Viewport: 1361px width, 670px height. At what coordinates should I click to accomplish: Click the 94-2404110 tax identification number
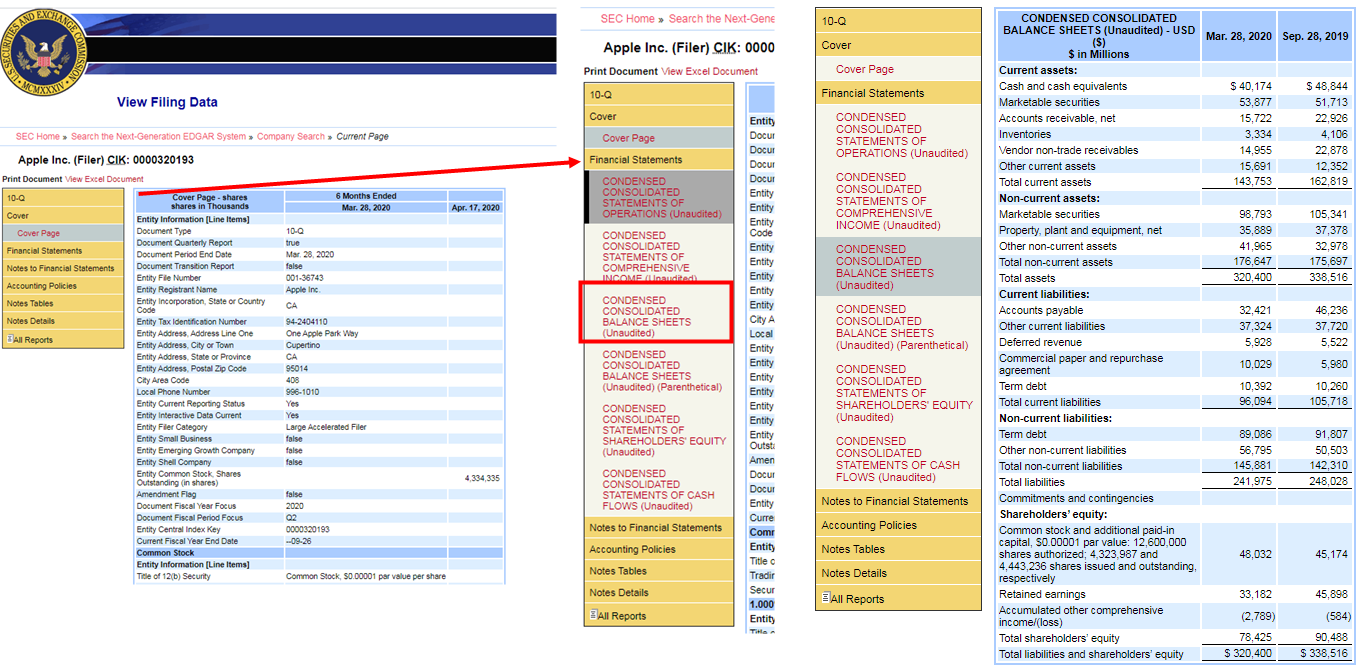308,322
